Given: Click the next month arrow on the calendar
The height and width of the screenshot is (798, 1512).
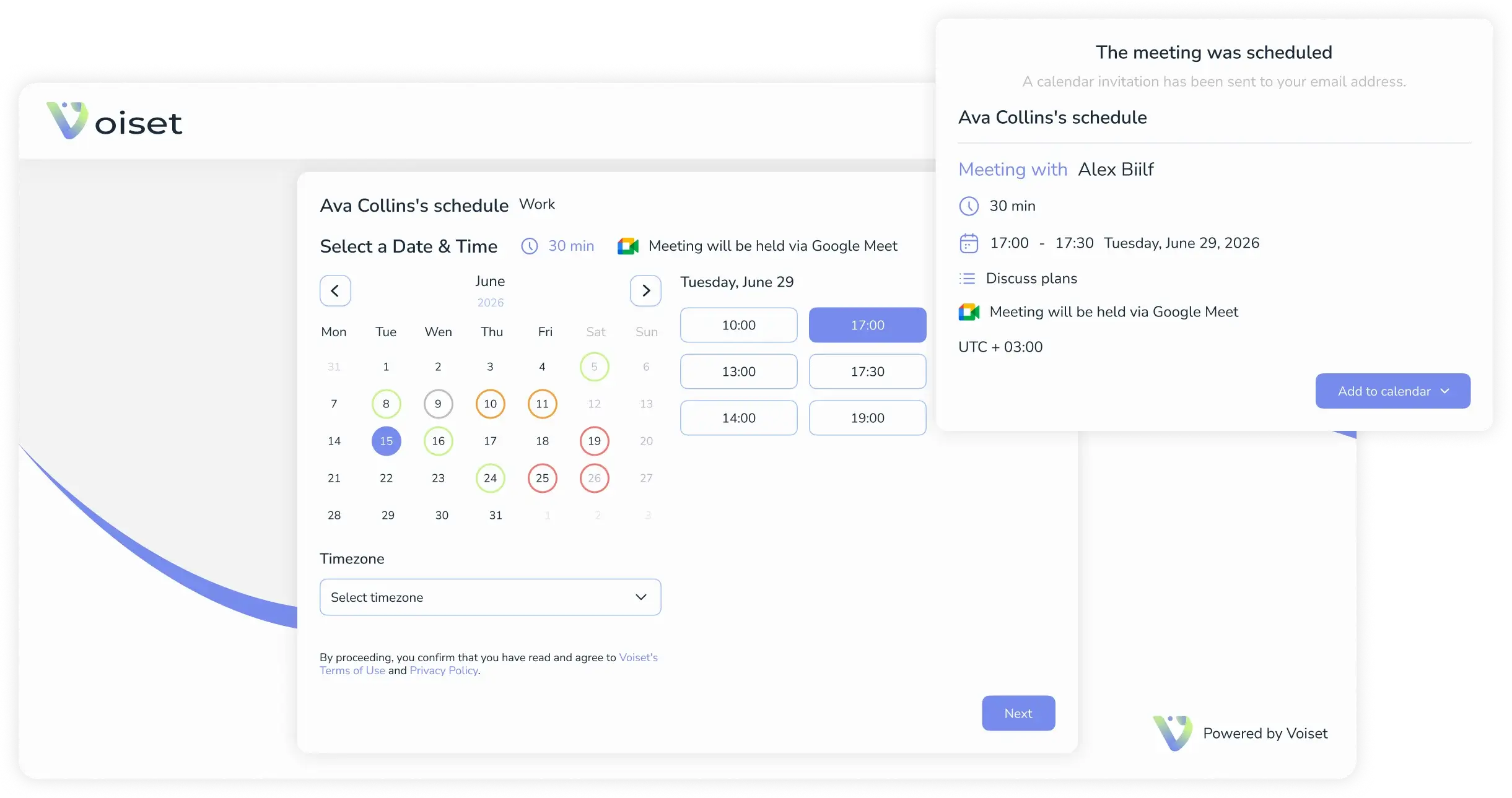Looking at the screenshot, I should tap(645, 290).
